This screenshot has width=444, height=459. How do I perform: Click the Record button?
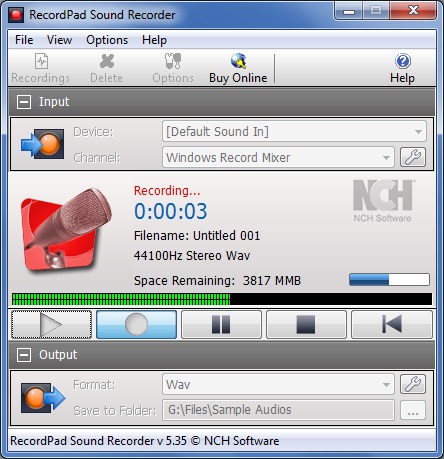pyautogui.click(x=136, y=324)
